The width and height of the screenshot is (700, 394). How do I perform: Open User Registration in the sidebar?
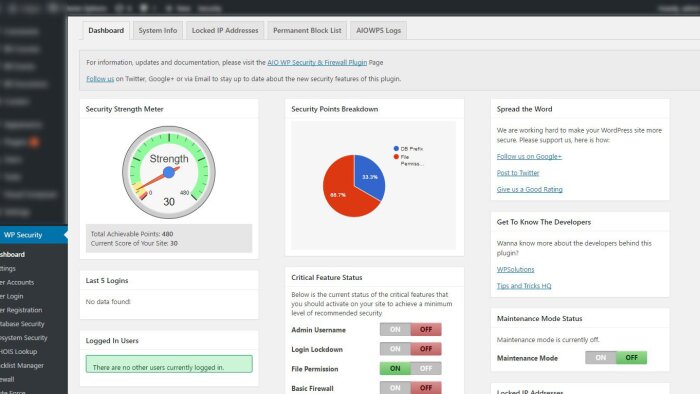point(22,310)
